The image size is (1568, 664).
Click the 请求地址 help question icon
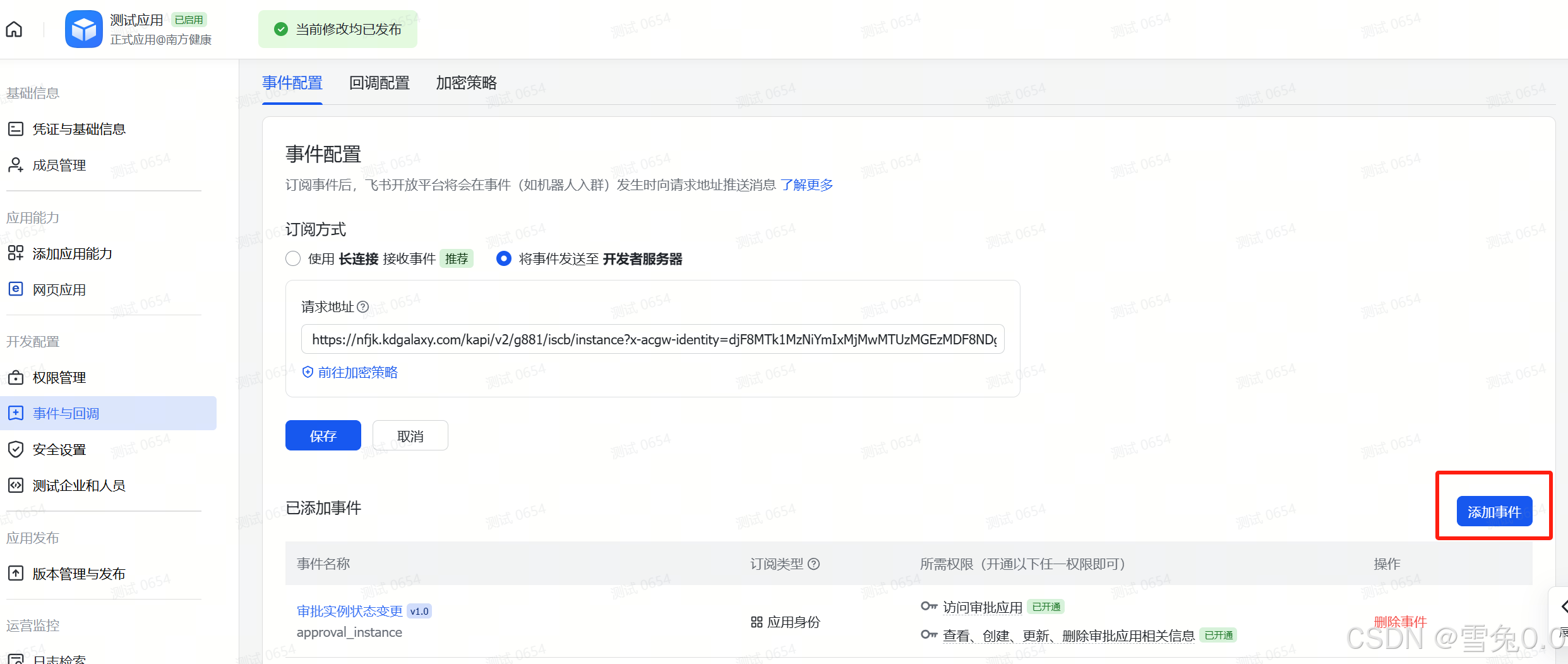(x=362, y=307)
